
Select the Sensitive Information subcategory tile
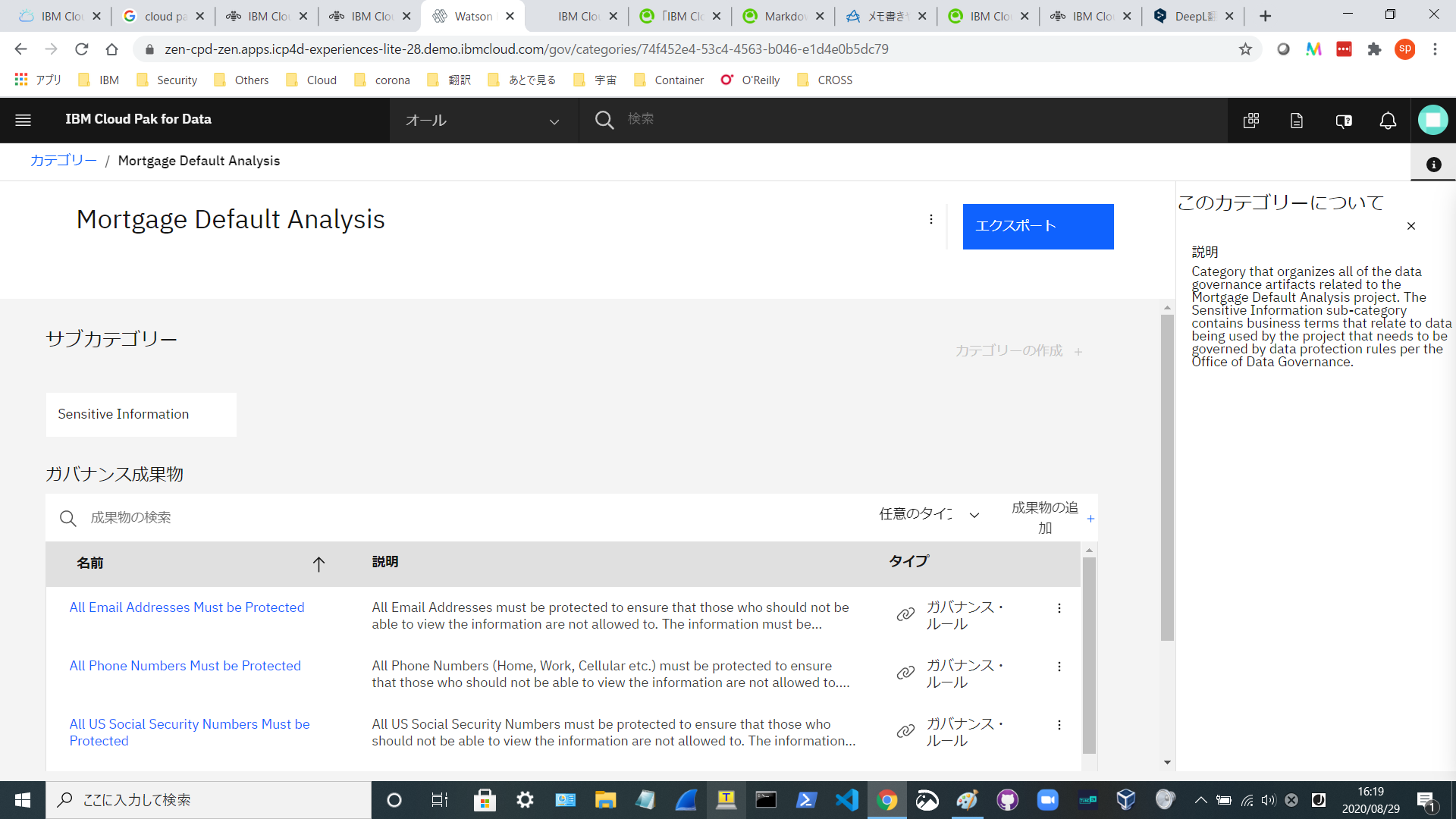[141, 414]
